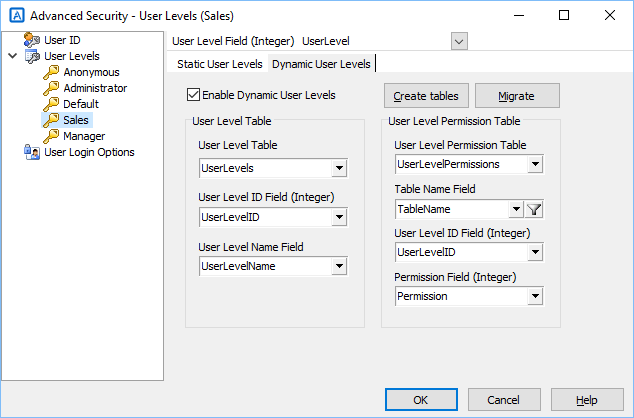Select the Administrator key icon
Image resolution: width=634 pixels, height=418 pixels.
[x=51, y=88]
